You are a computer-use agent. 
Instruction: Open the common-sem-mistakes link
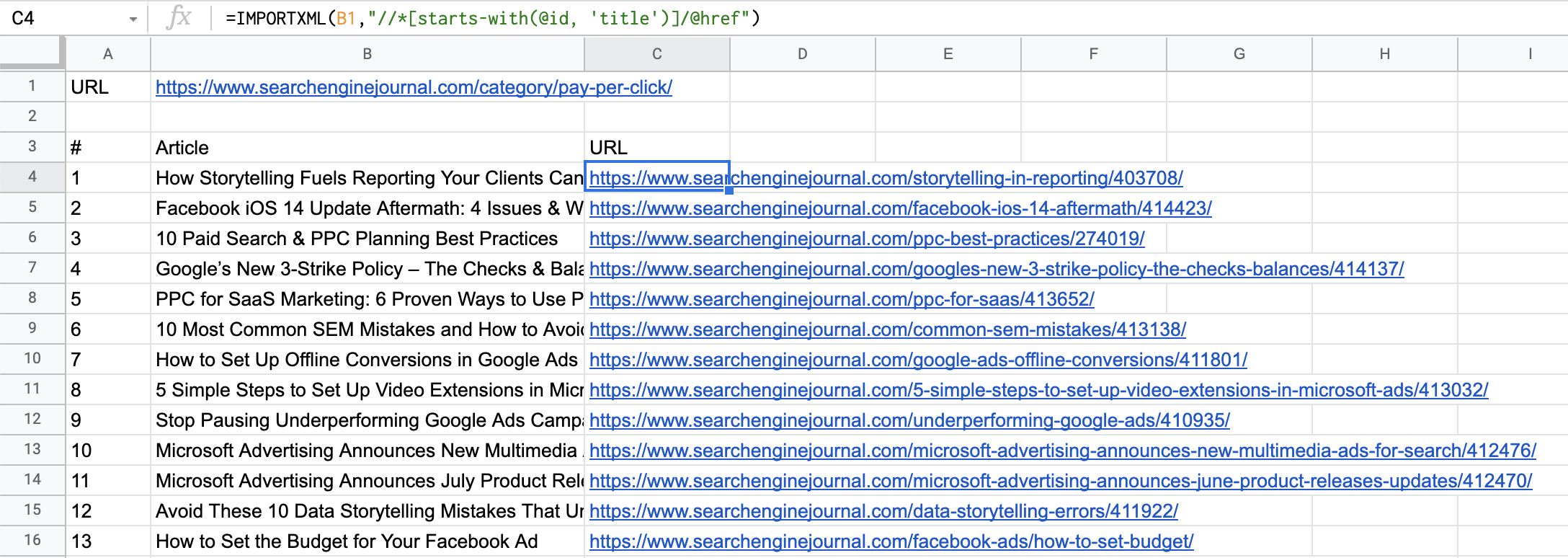888,329
